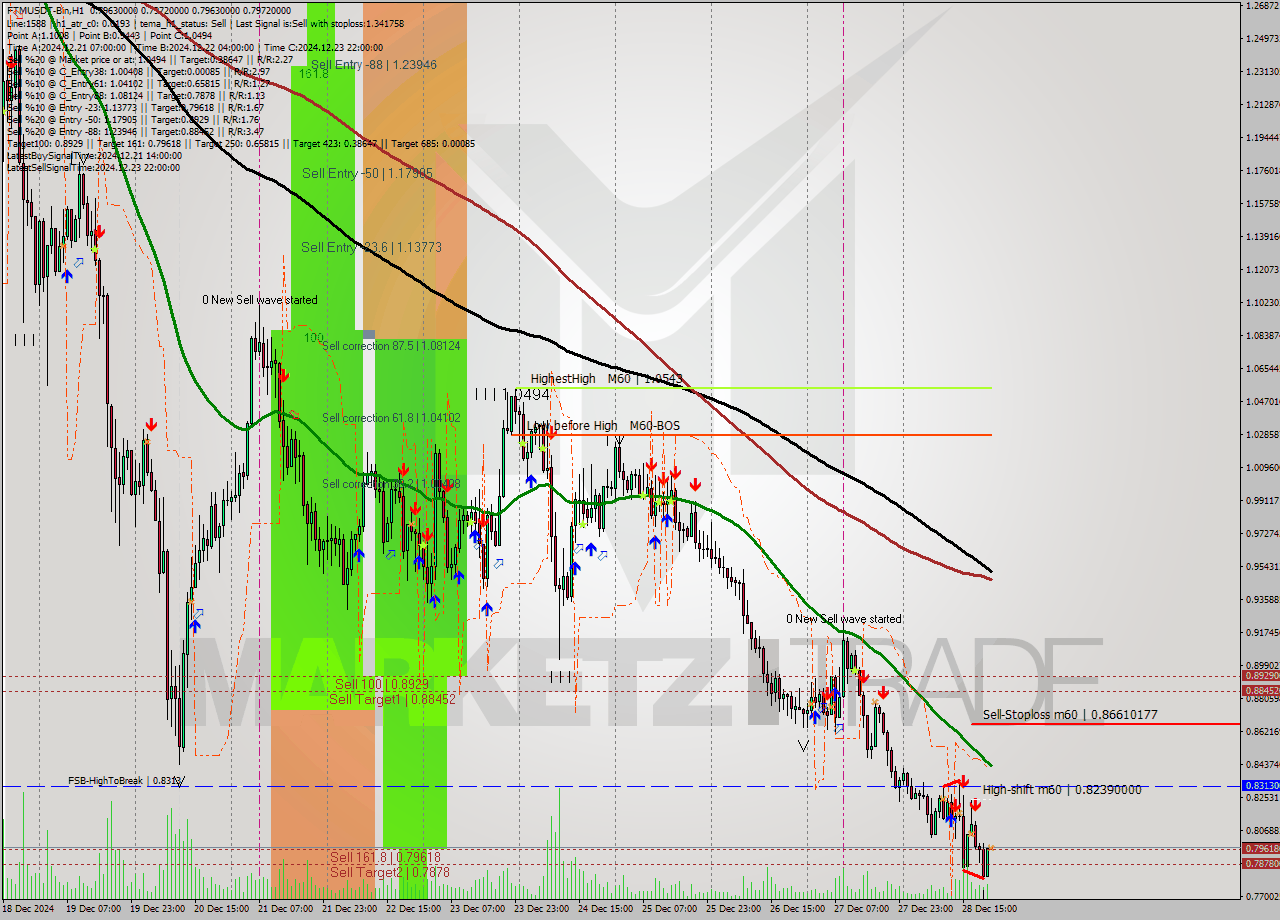The height and width of the screenshot is (920, 1280).
Task: Click the red 0.88452 price axis tag
Action: [x=1260, y=690]
